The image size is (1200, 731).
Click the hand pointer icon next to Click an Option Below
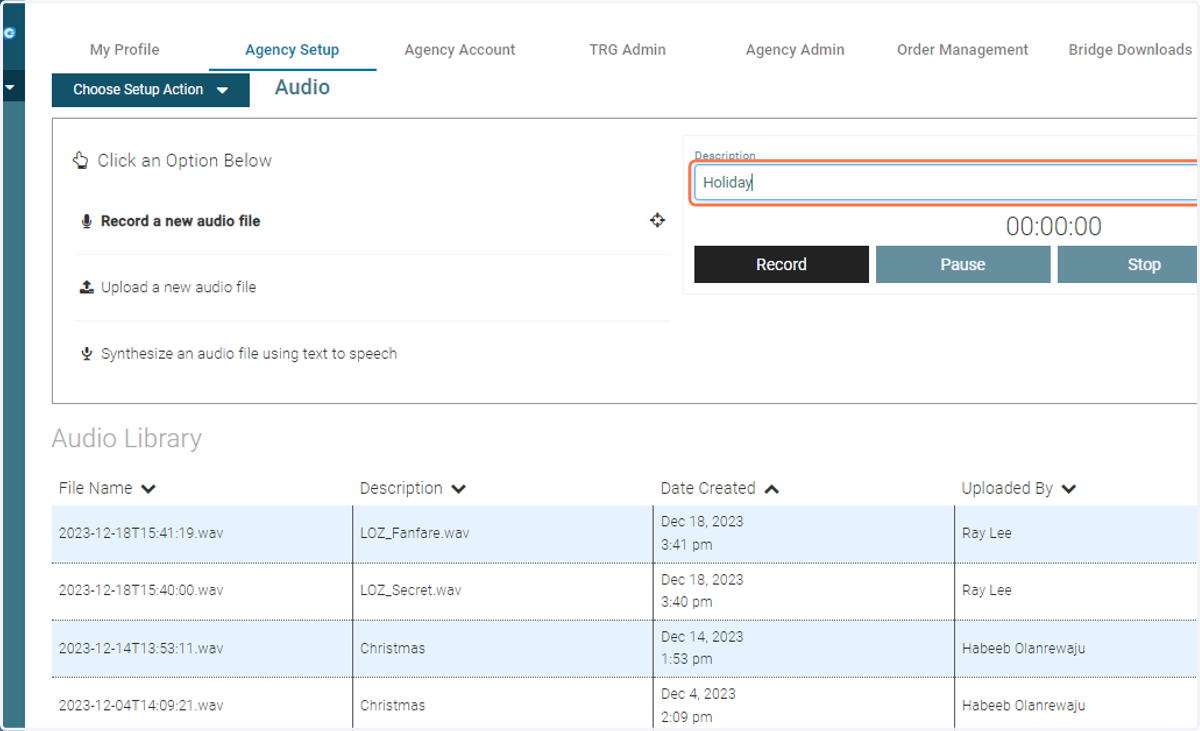pos(81,160)
